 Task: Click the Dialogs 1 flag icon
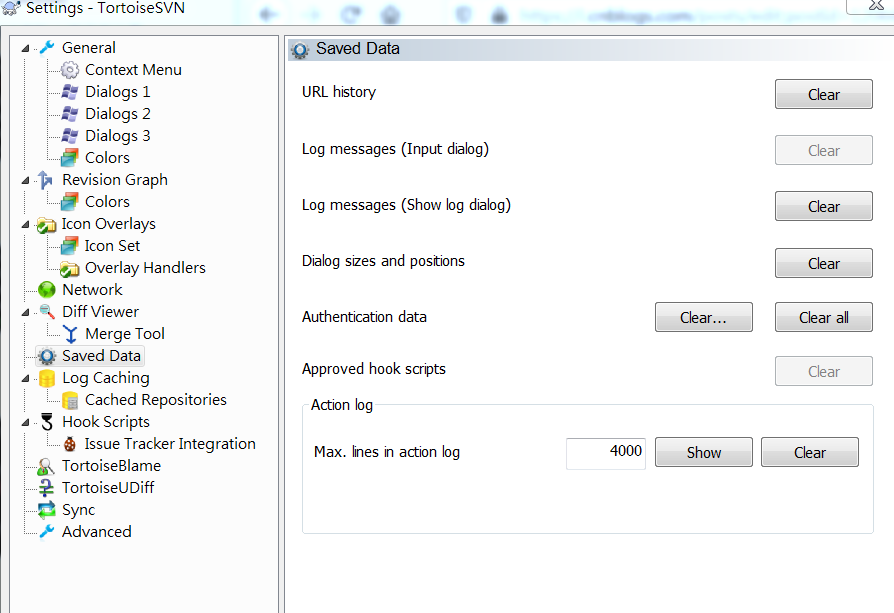(70, 92)
